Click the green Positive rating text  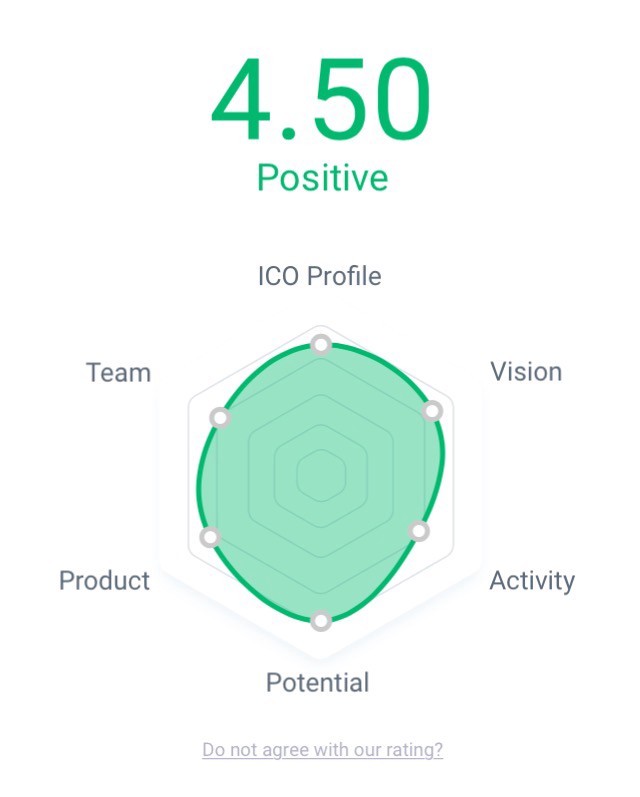[322, 178]
